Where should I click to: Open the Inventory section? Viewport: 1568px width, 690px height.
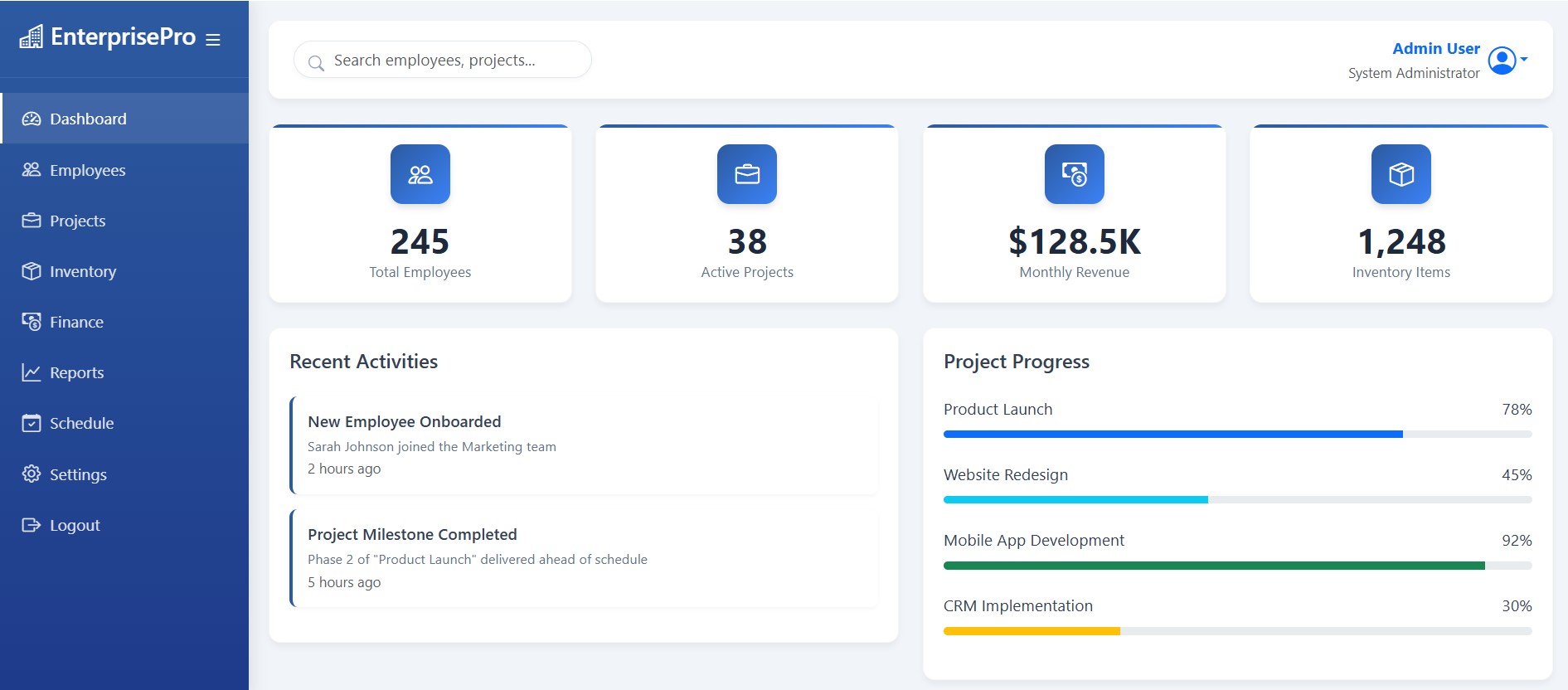click(x=82, y=271)
